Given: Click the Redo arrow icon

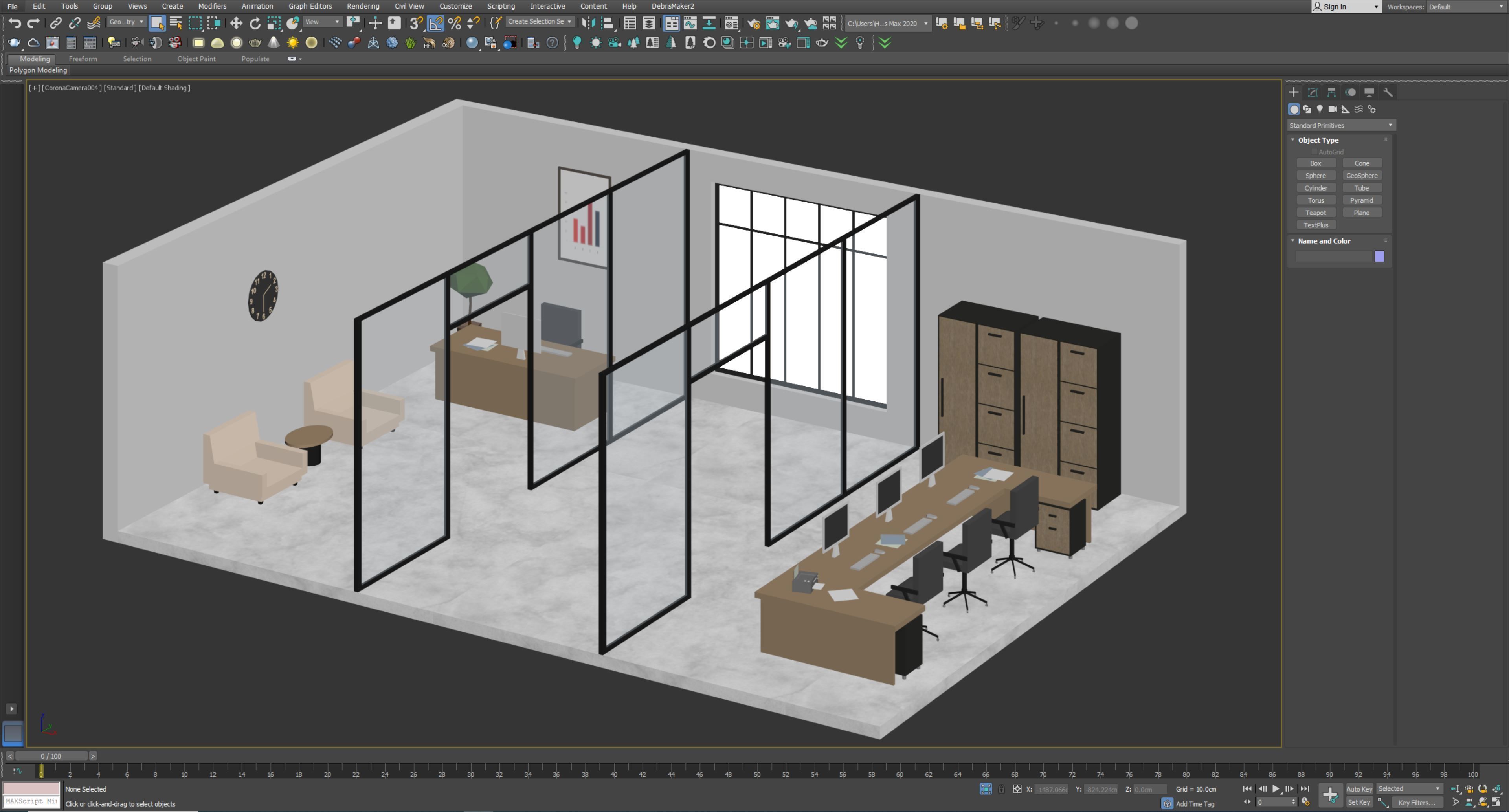Looking at the screenshot, I should 33,24.
